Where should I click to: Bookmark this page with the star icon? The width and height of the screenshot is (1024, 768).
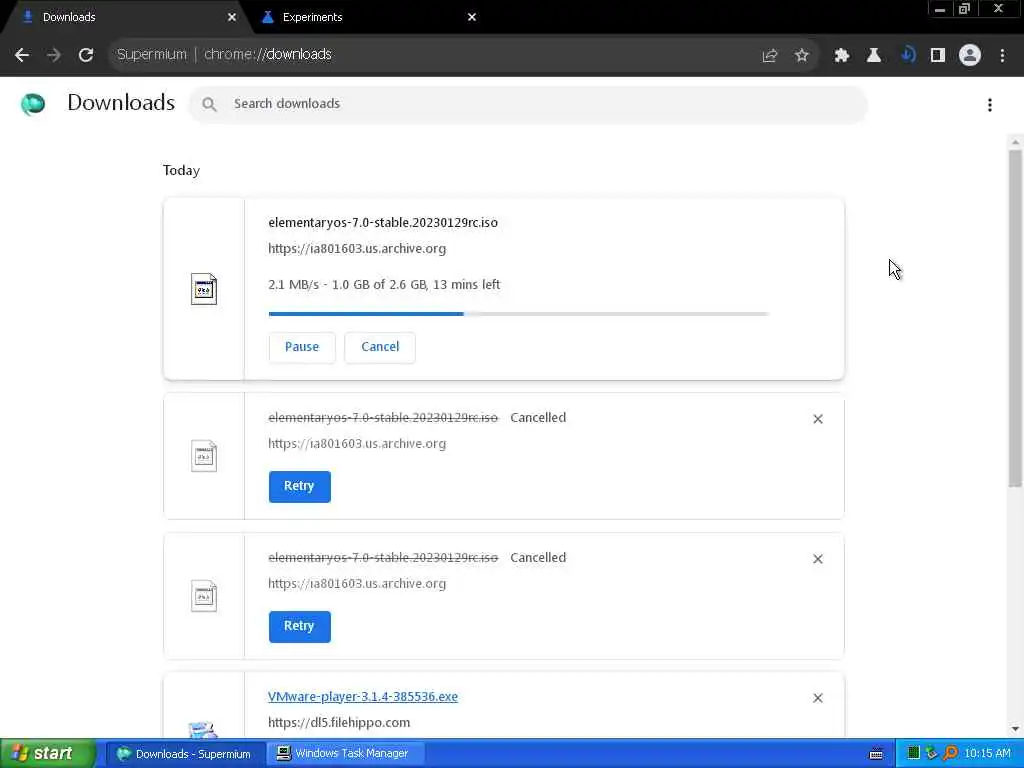(802, 56)
